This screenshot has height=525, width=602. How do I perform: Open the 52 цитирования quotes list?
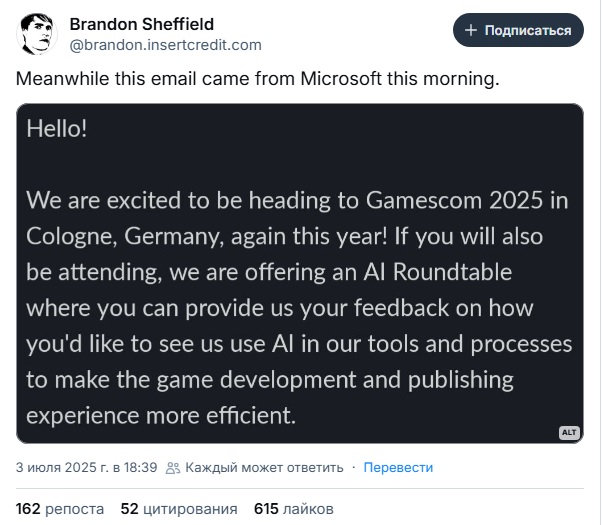coord(179,508)
